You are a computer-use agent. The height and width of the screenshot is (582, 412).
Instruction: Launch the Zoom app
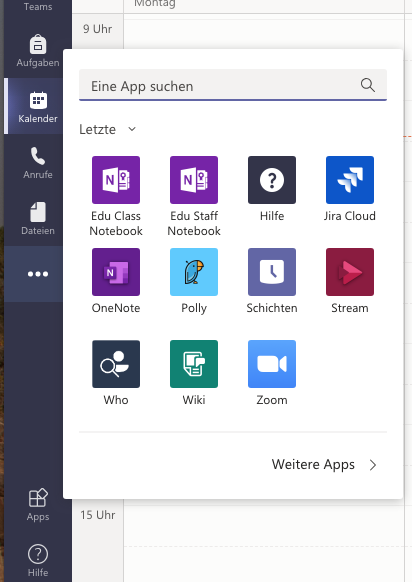[272, 373]
